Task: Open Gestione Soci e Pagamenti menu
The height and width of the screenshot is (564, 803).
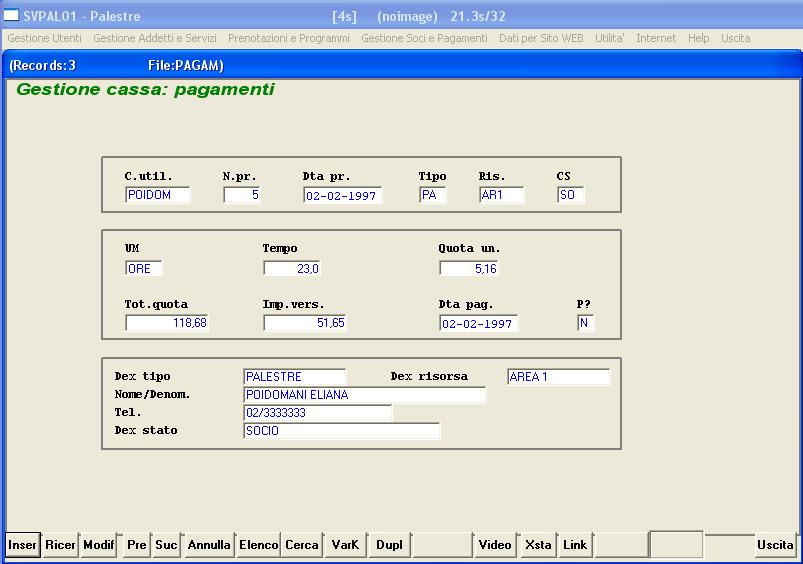Action: pos(425,38)
